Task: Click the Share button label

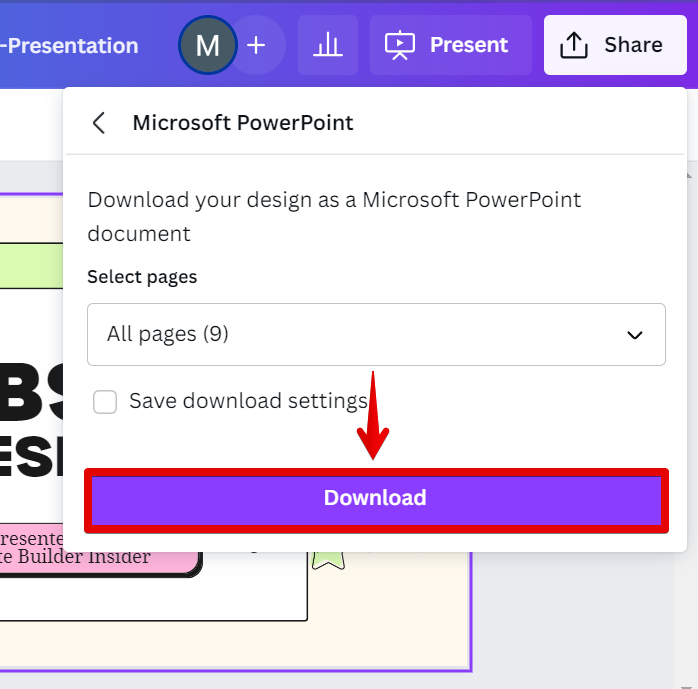Action: [633, 45]
